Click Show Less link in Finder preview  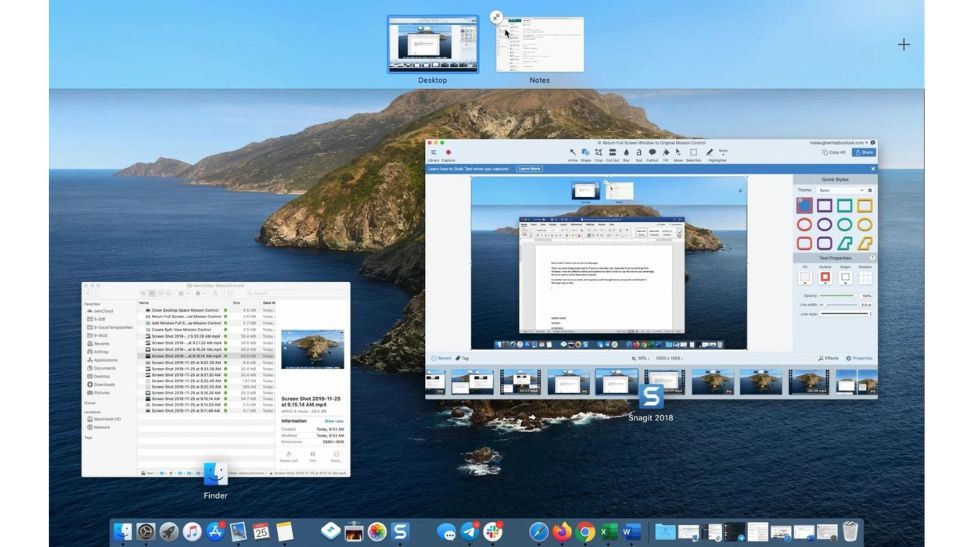tap(334, 421)
